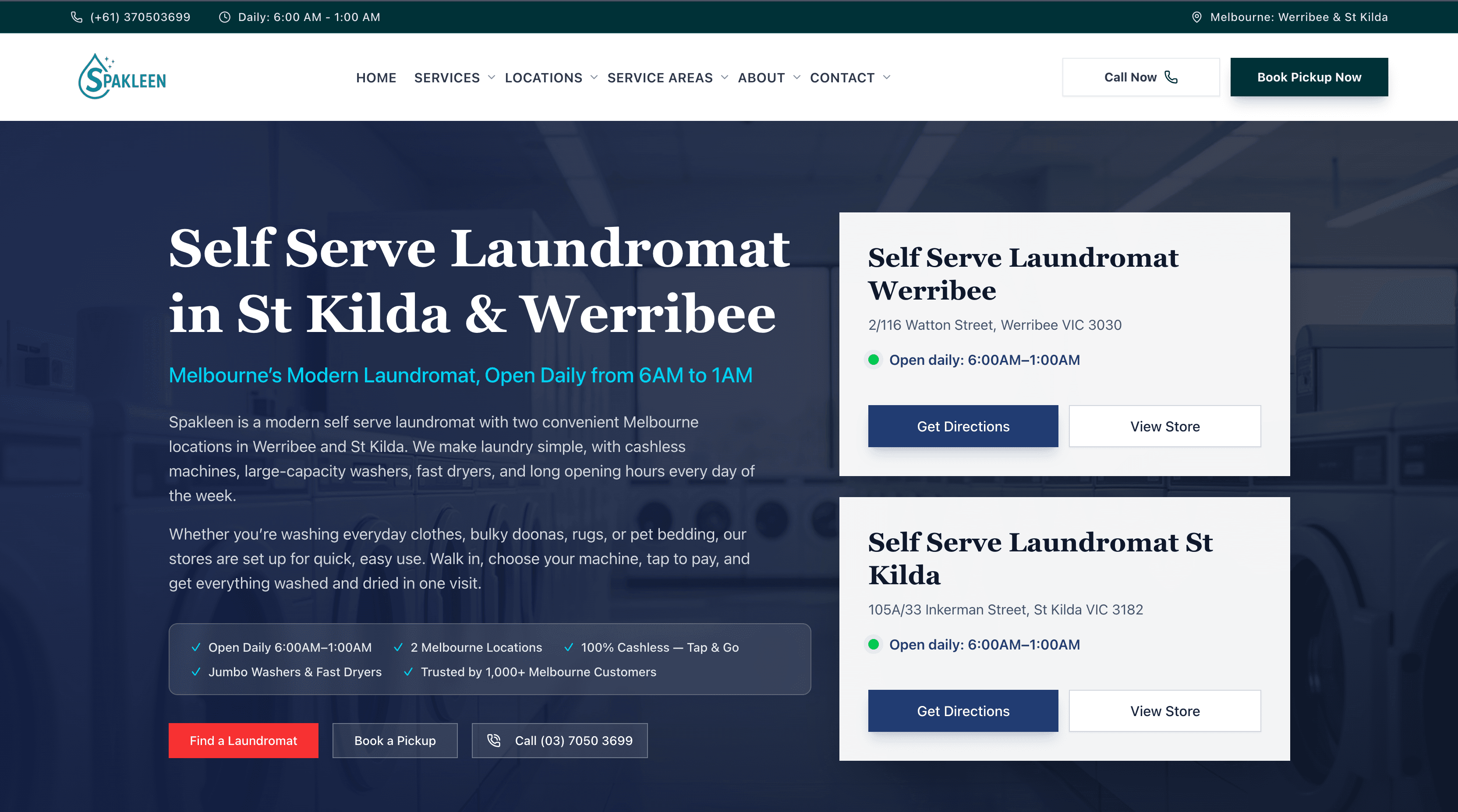Expand the Contact dropdown chevron
Screen dimensions: 1458x812
pyautogui.click(x=887, y=78)
